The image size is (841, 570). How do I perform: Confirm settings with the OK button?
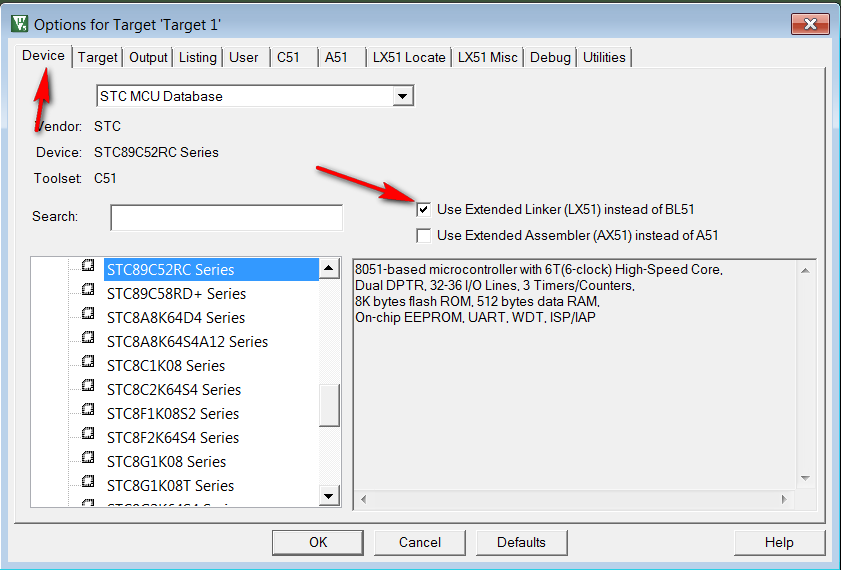pyautogui.click(x=318, y=543)
